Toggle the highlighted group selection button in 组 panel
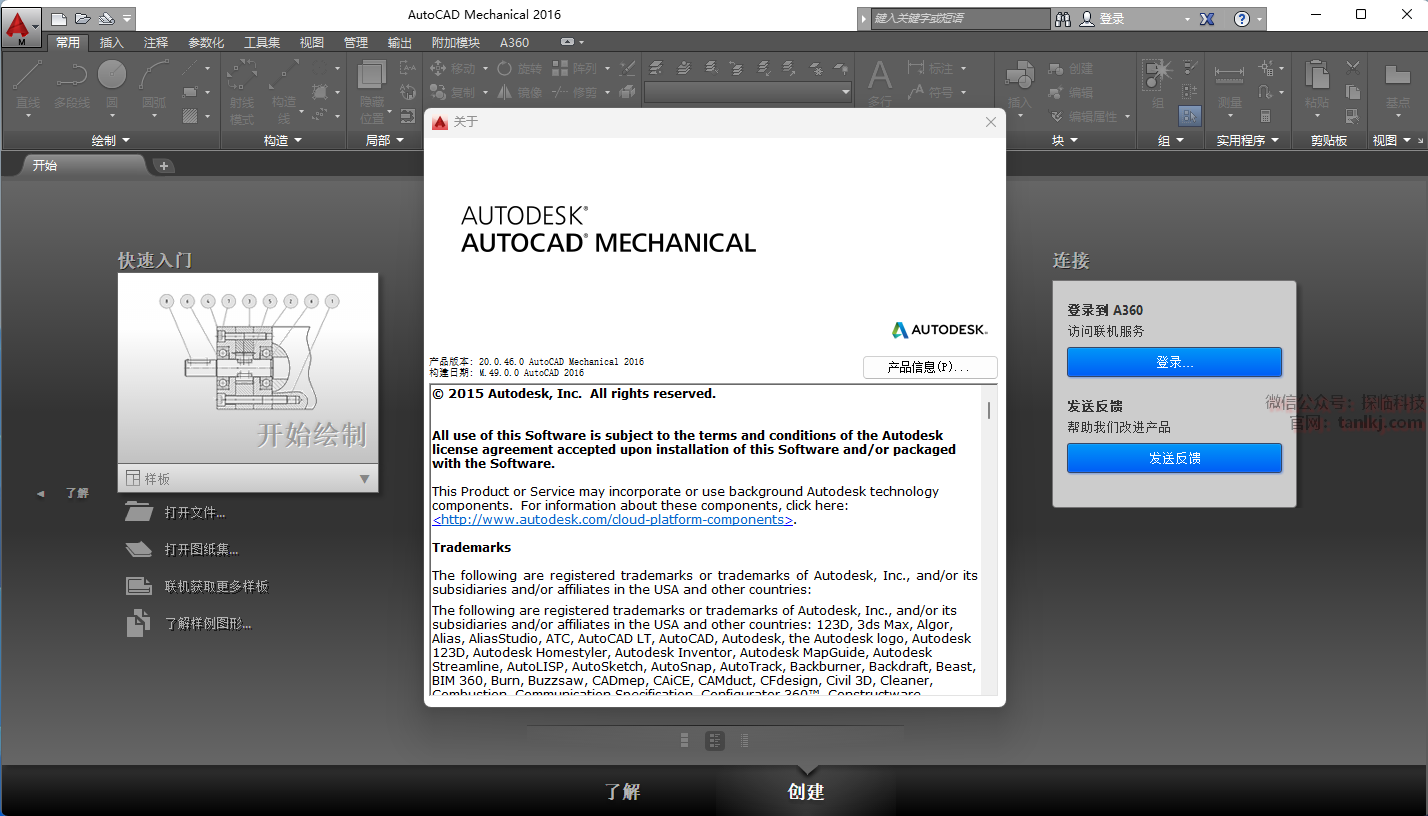The image size is (1428, 816). tap(1189, 116)
